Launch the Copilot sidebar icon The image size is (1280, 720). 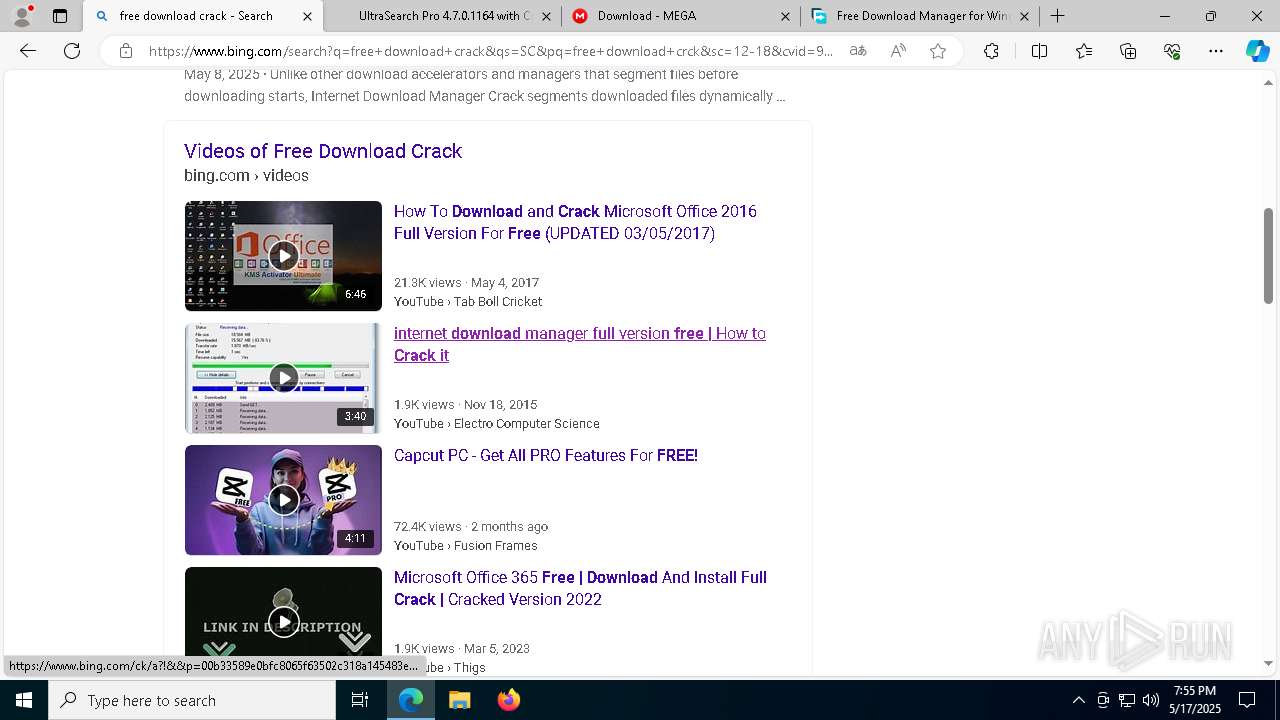point(1257,51)
